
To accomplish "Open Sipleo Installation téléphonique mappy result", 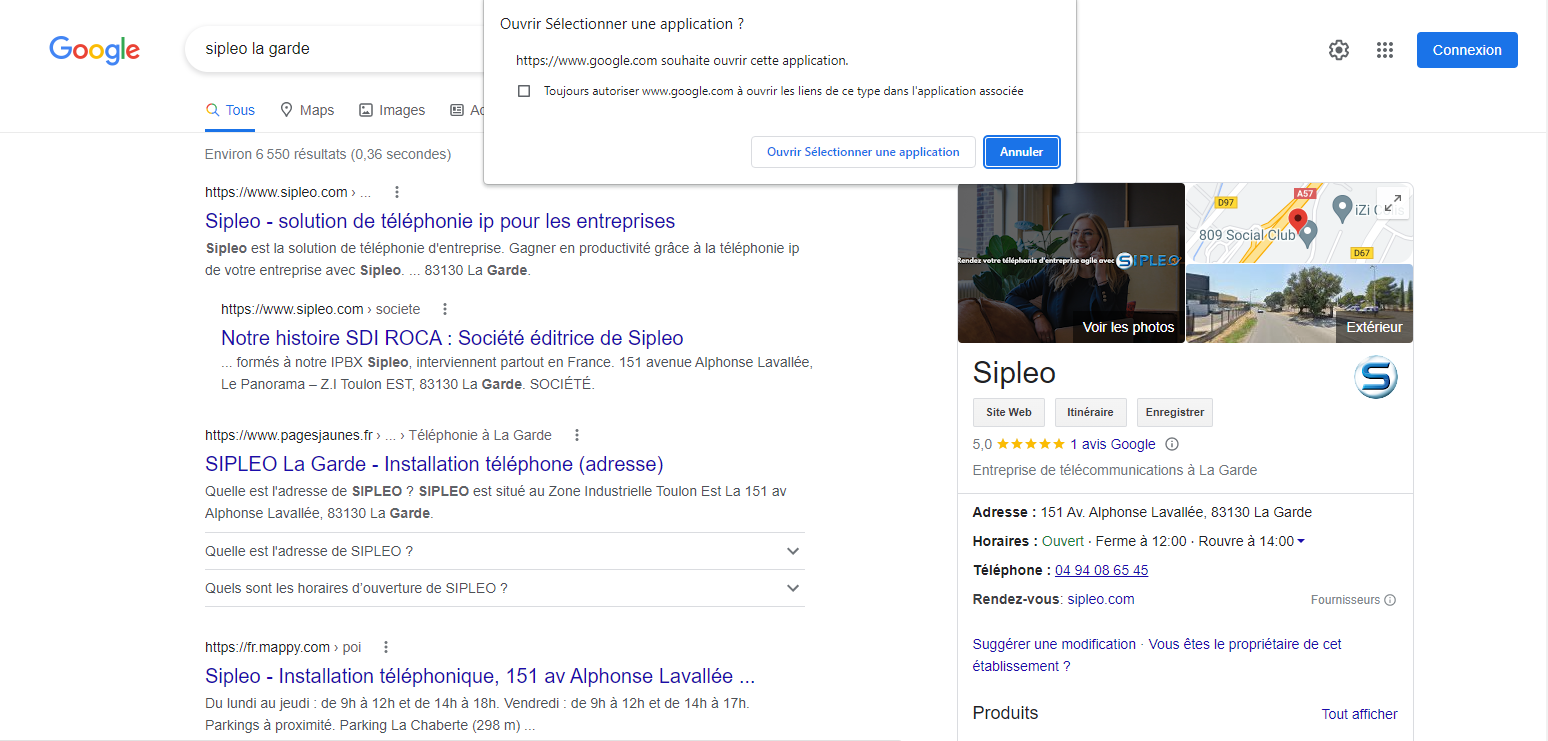I will (x=480, y=676).
